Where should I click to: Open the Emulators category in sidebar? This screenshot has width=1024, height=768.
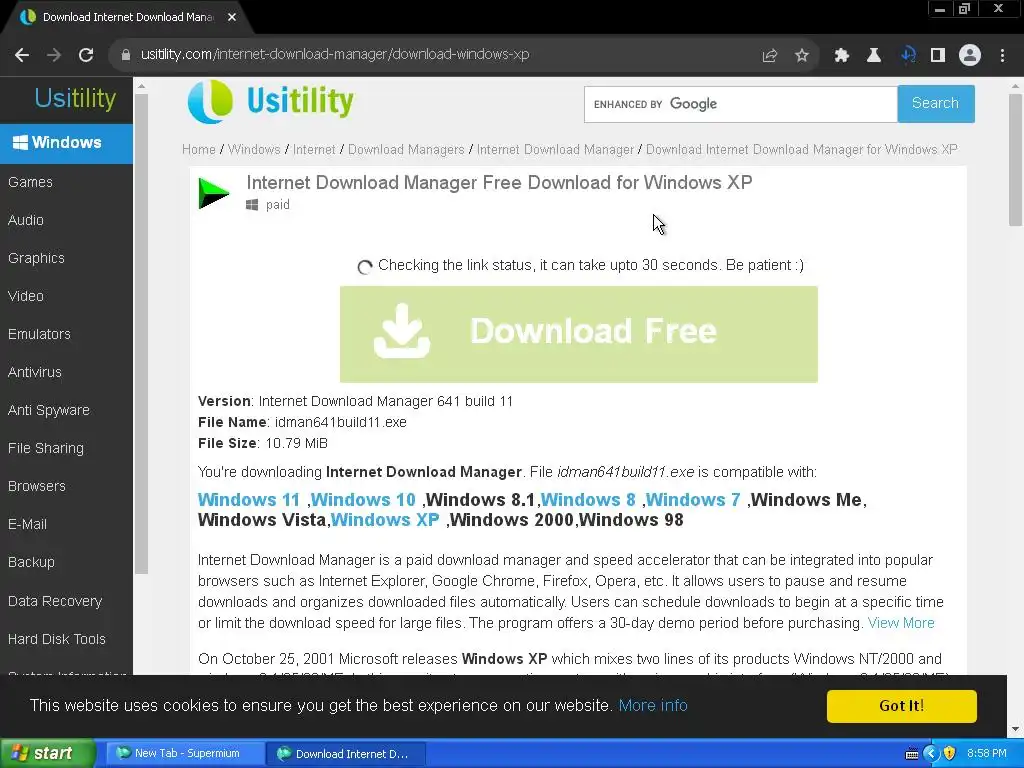39,334
